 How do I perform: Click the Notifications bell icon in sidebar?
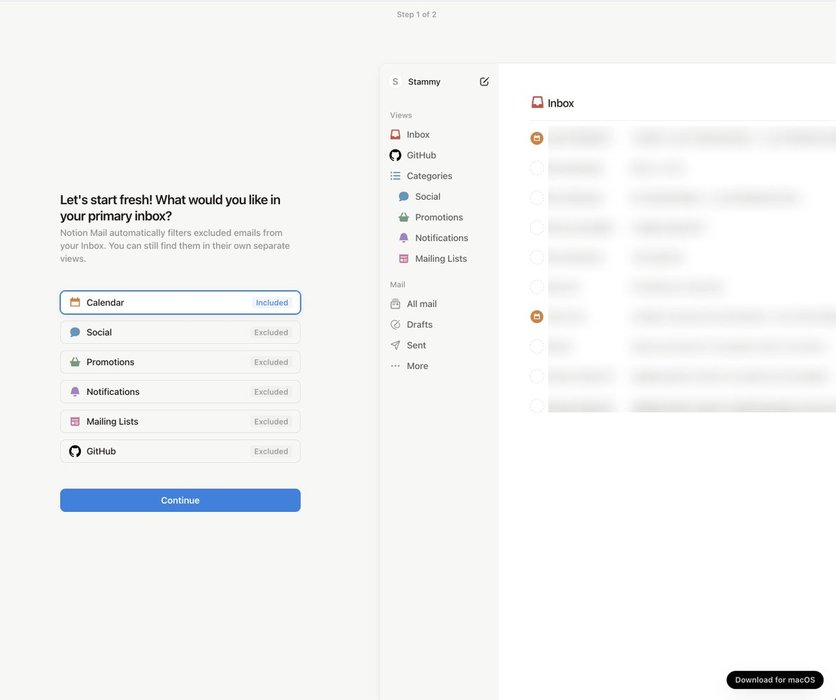(x=404, y=238)
